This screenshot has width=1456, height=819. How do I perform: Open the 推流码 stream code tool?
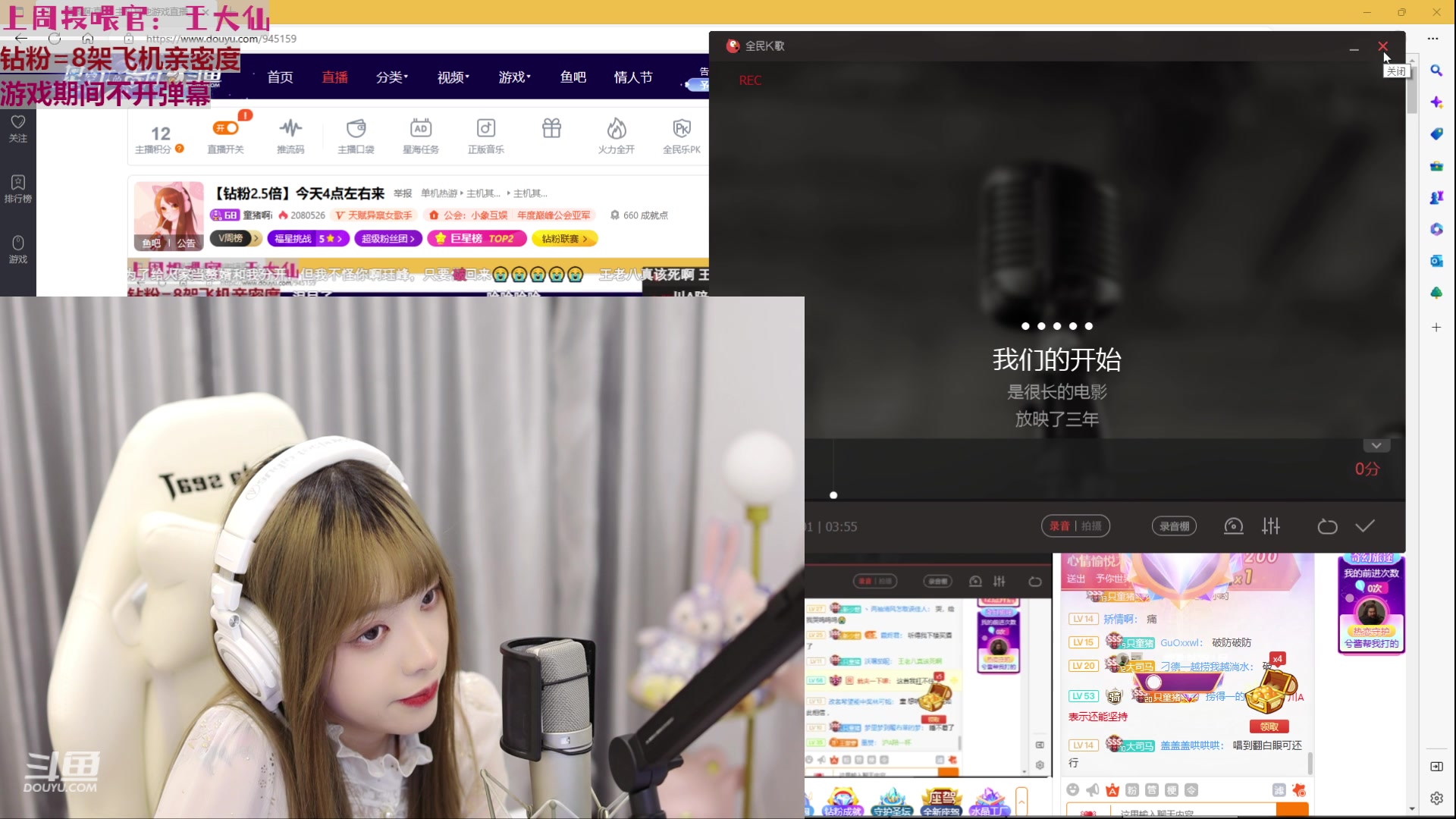tap(291, 136)
